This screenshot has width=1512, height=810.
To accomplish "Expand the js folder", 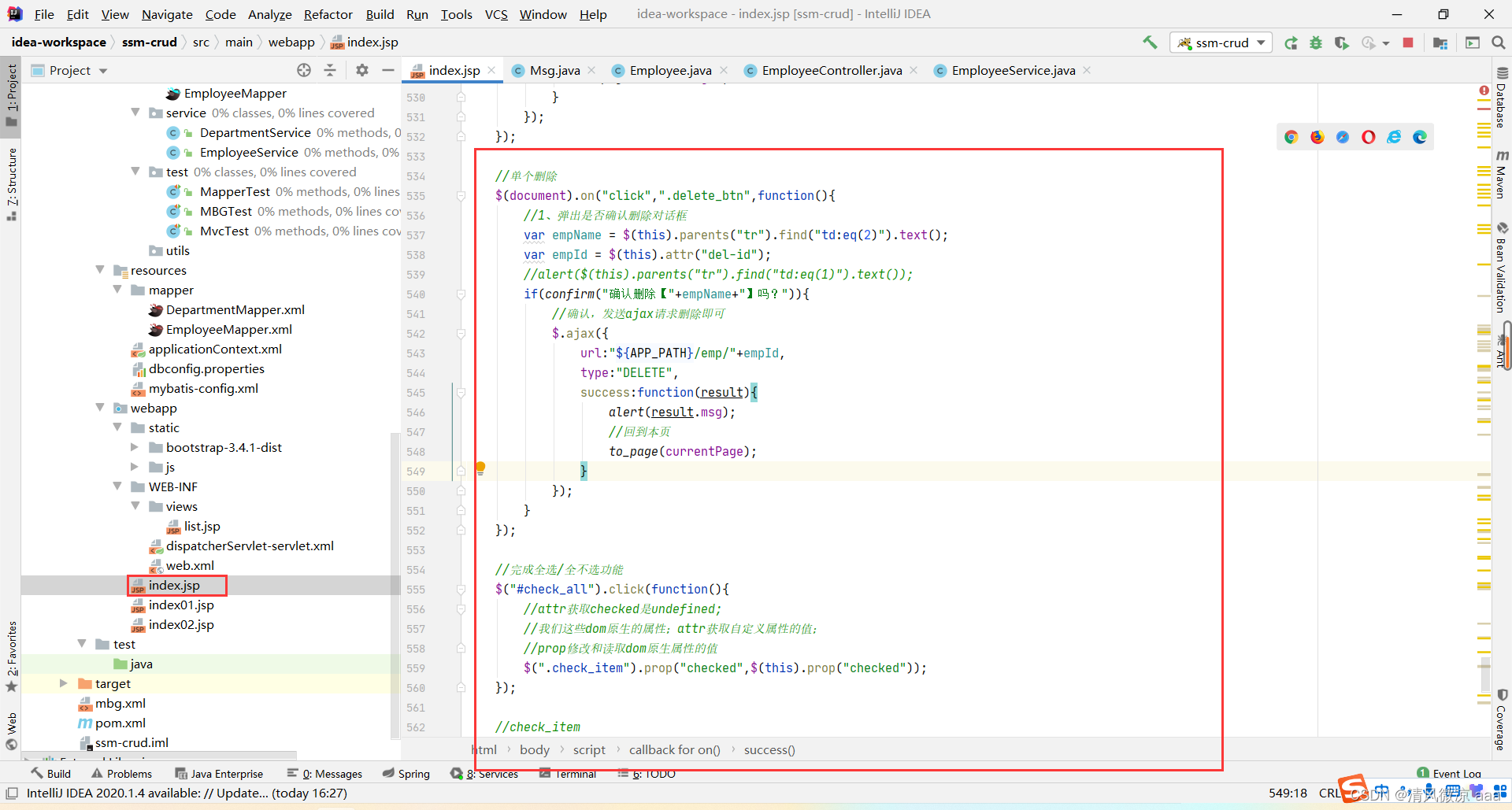I will [135, 467].
